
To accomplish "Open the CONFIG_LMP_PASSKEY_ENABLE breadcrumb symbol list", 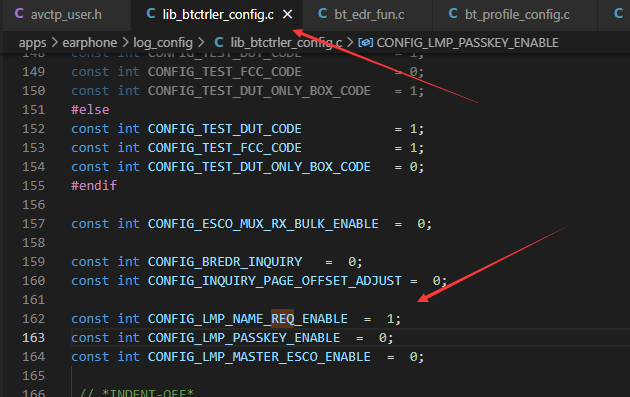I will (467, 43).
